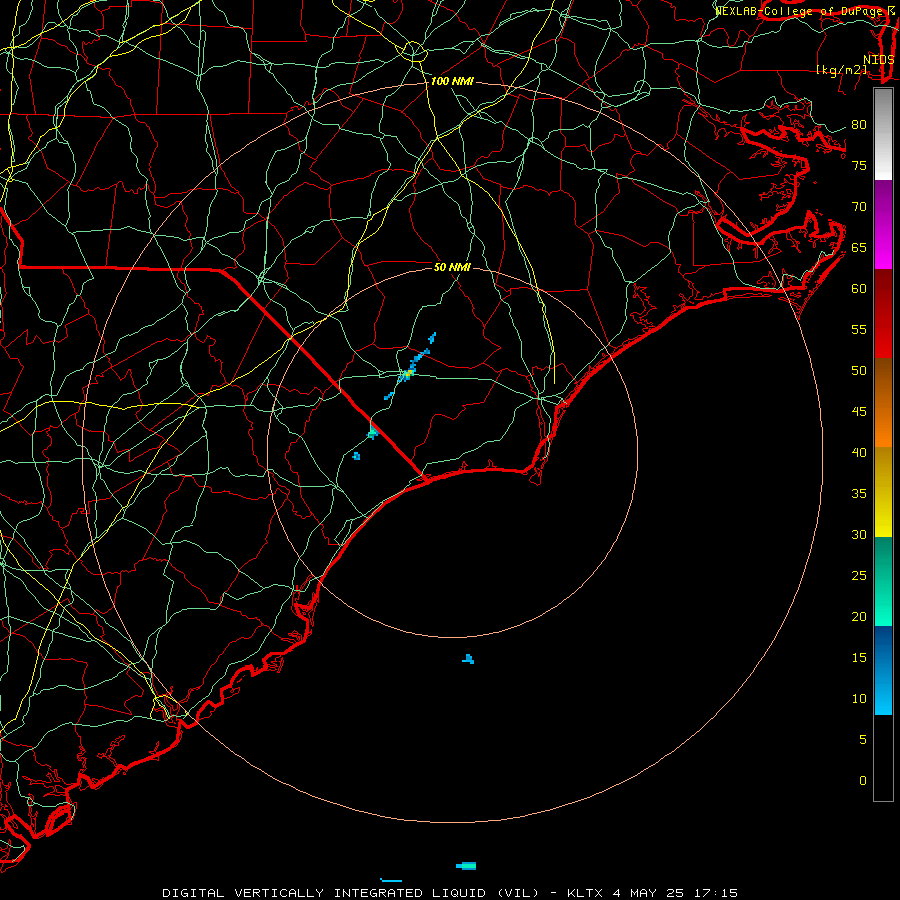The width and height of the screenshot is (900, 900).
Task: Click the 30 value on the color scale
Action: (x=859, y=535)
